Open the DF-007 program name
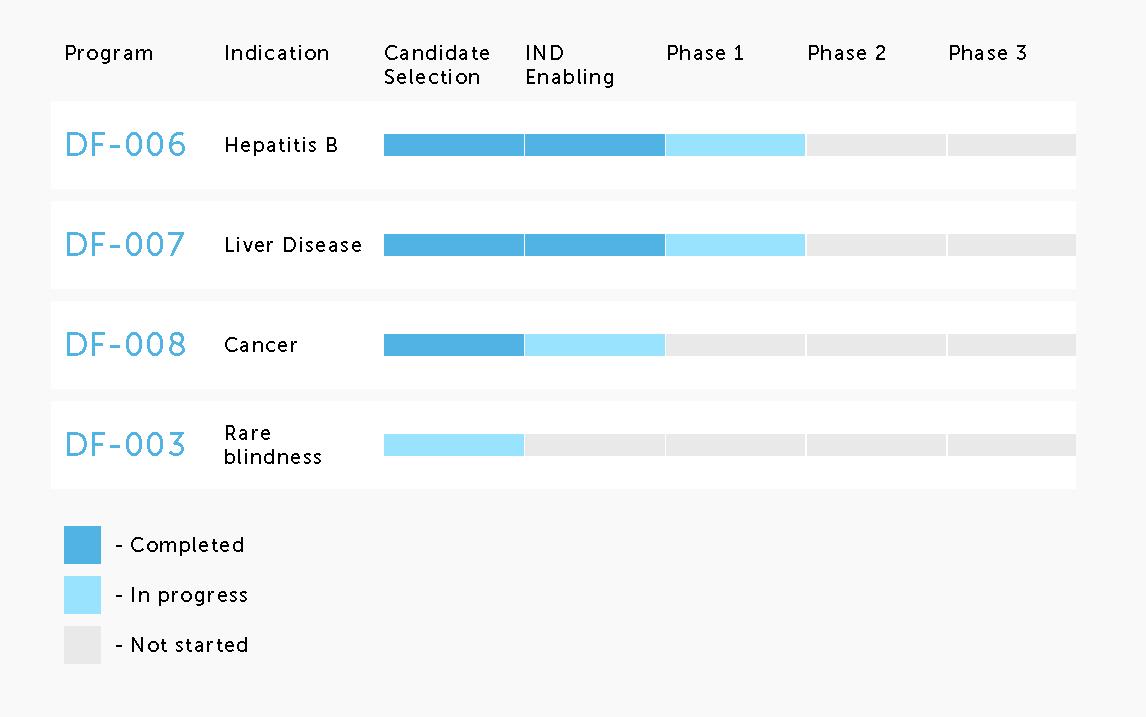1146x717 pixels. coord(125,245)
